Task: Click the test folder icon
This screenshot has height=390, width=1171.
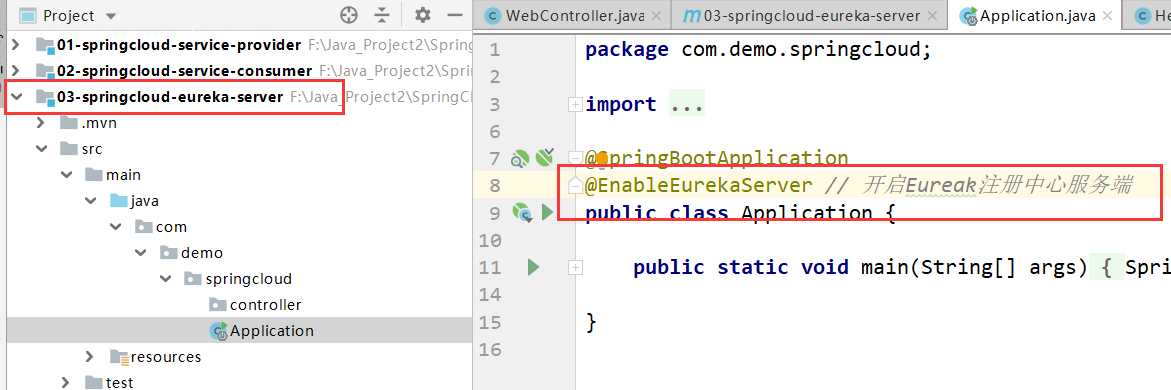Action: click(94, 383)
